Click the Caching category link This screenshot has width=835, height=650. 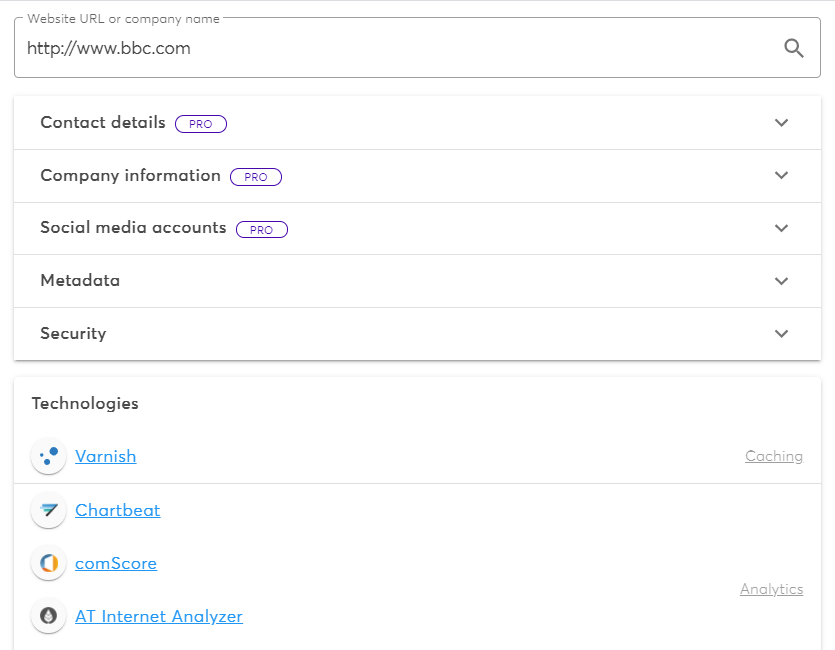(773, 456)
